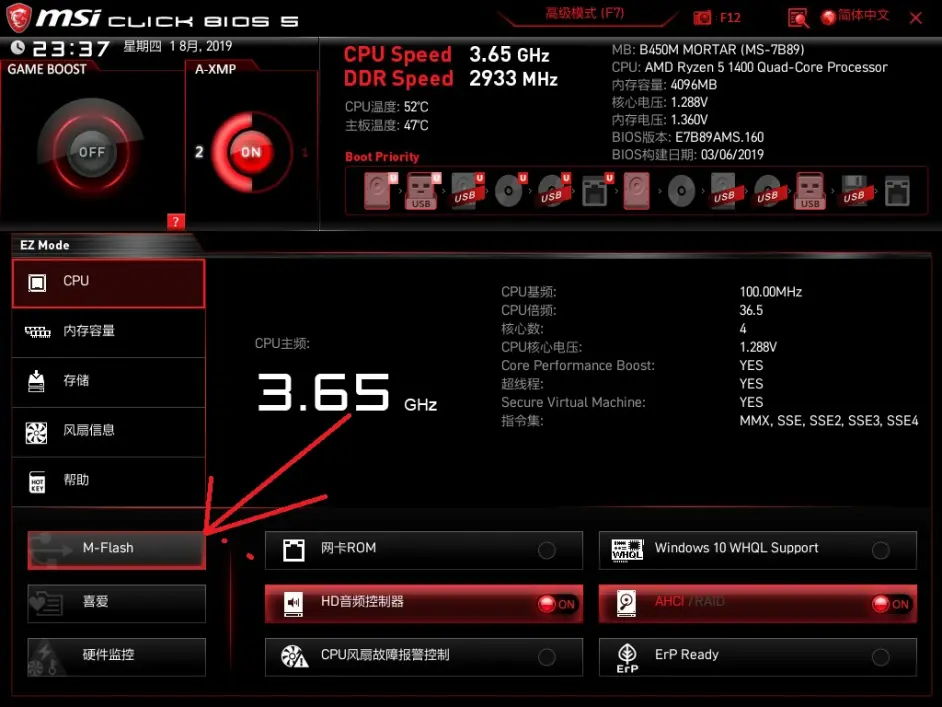
Task: Click the first boot priority device icon
Action: (x=379, y=190)
